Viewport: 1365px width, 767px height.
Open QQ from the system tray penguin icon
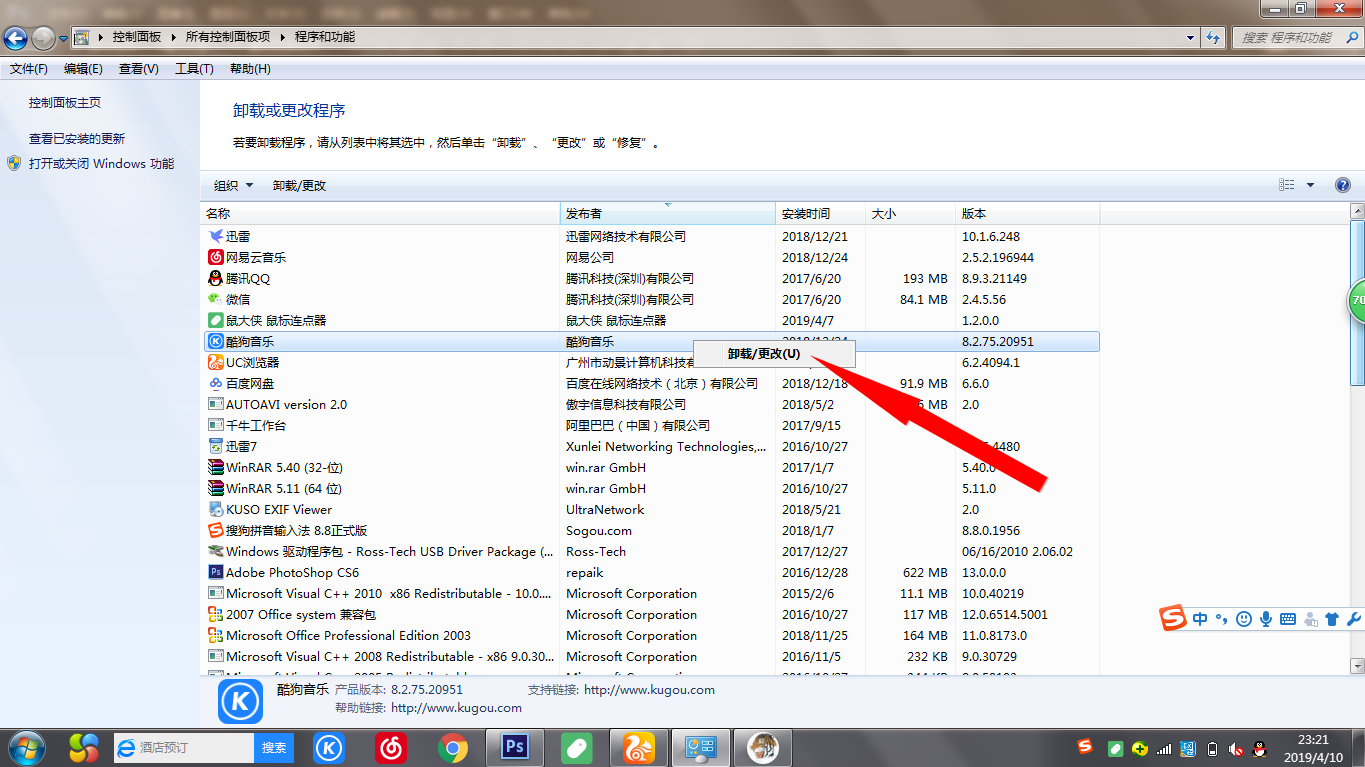click(1258, 748)
